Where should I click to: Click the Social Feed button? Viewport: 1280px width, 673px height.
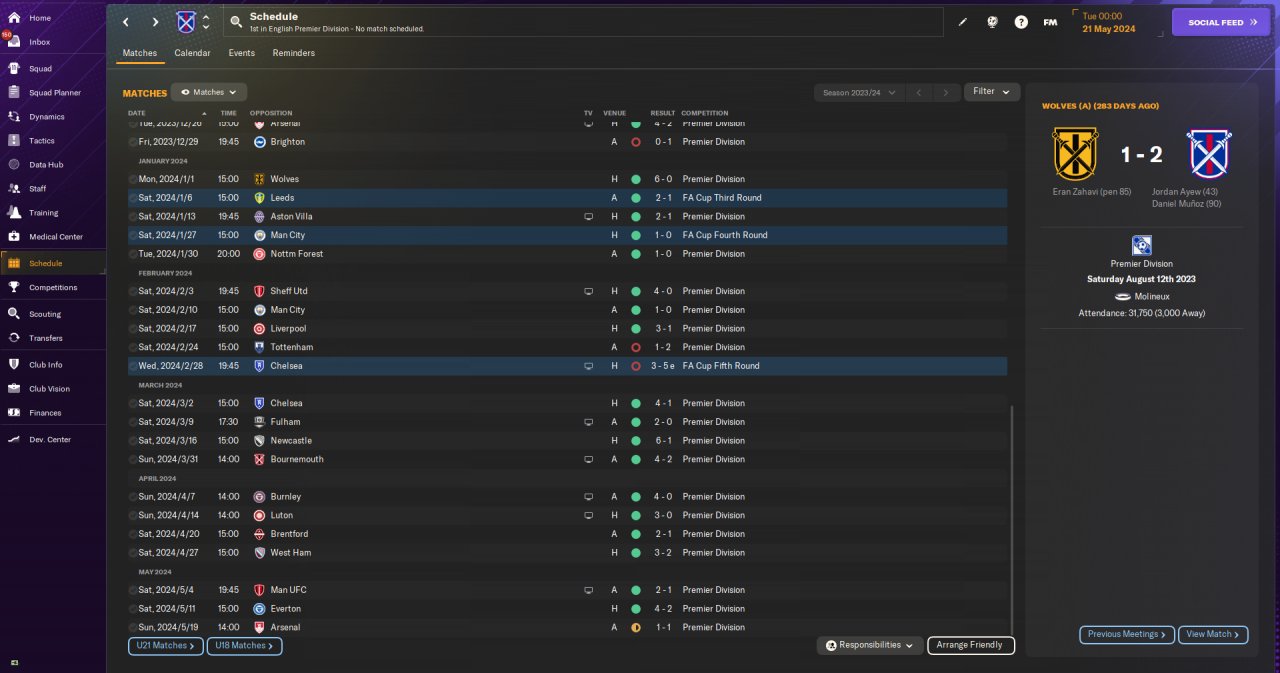(x=1220, y=22)
